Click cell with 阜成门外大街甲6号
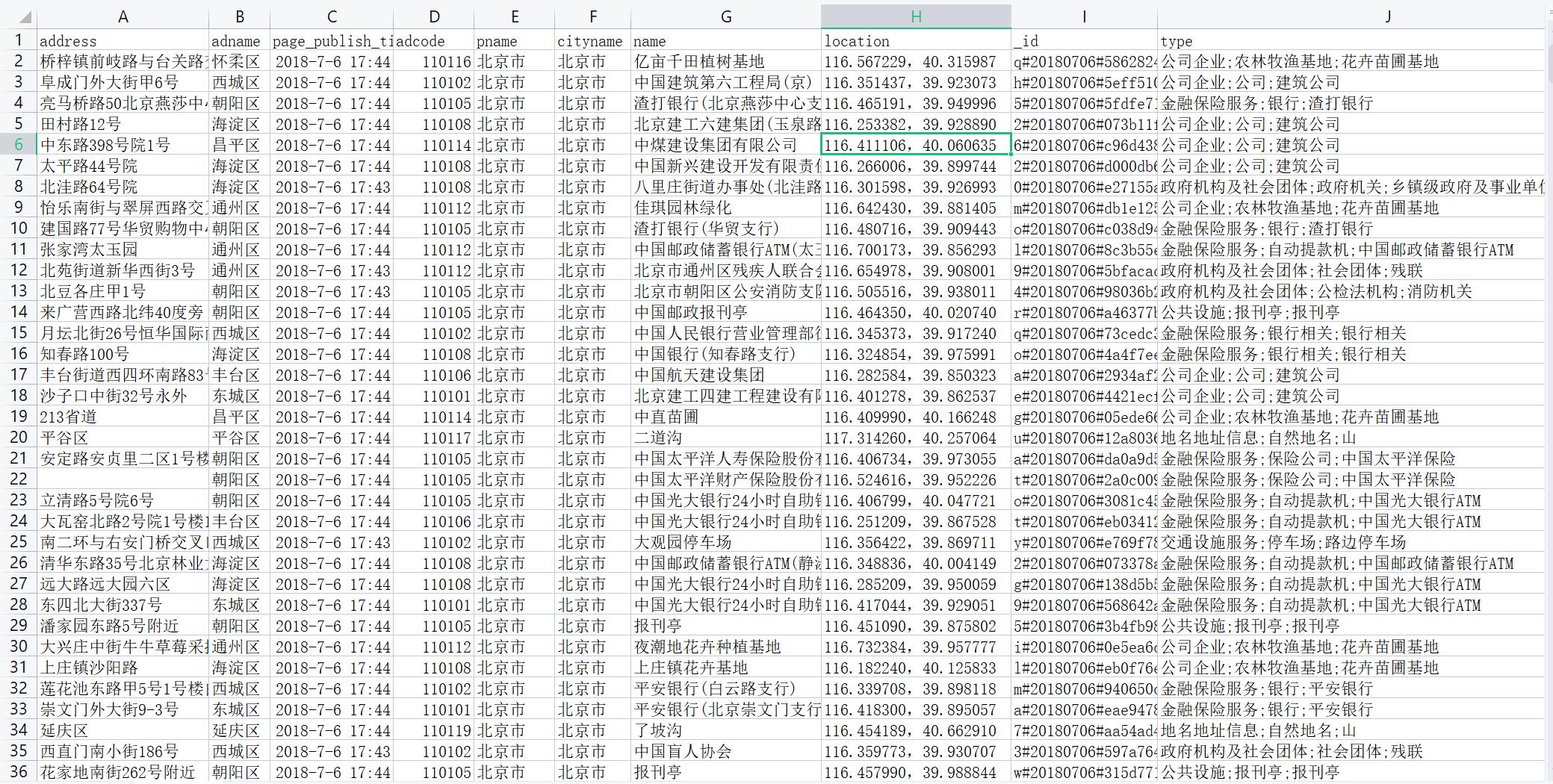The height and width of the screenshot is (784, 1553). pos(123,82)
